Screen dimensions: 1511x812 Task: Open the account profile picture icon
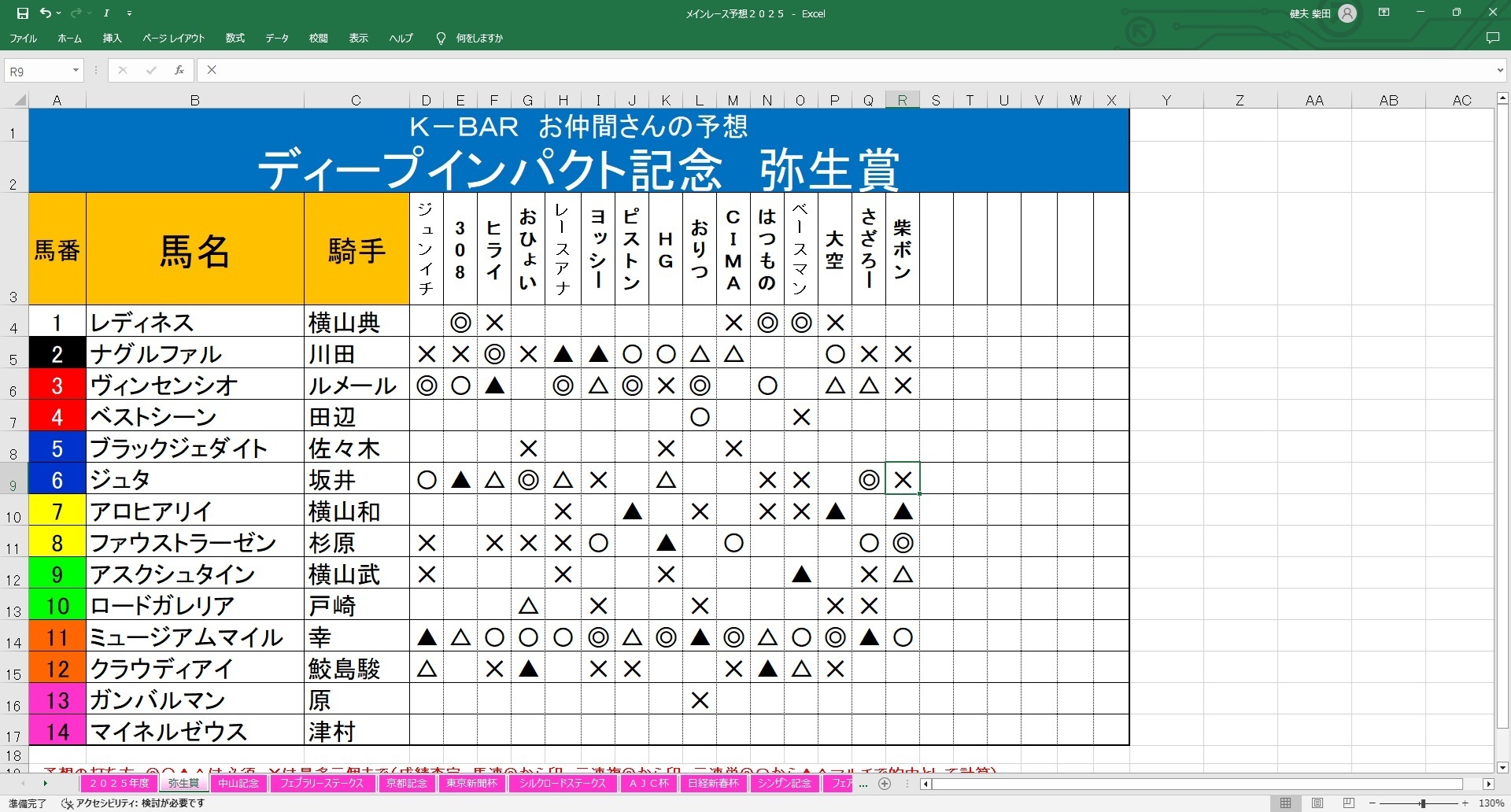[1347, 13]
